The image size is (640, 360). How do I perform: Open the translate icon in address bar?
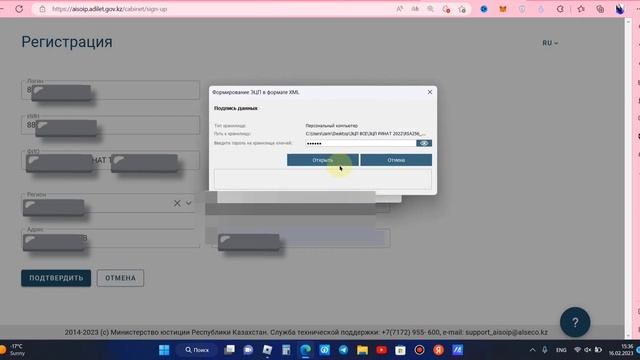coord(415,9)
